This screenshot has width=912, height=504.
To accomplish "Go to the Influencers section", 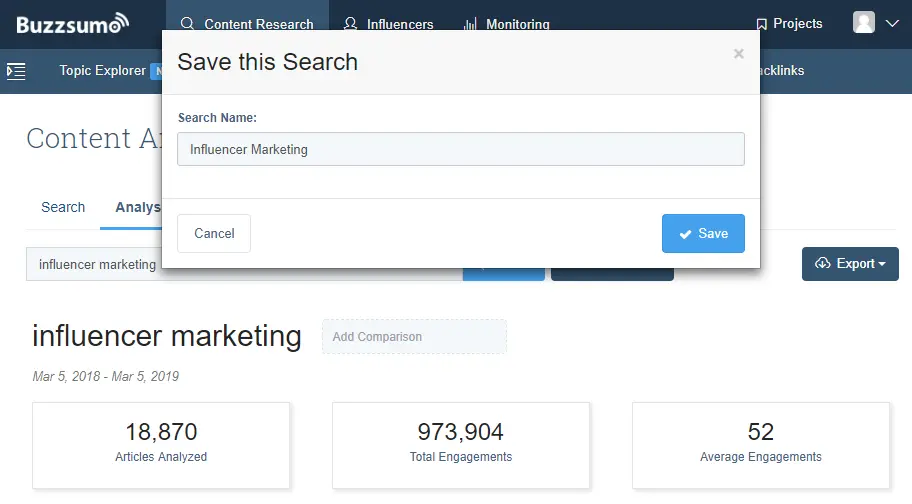I will point(388,23).
